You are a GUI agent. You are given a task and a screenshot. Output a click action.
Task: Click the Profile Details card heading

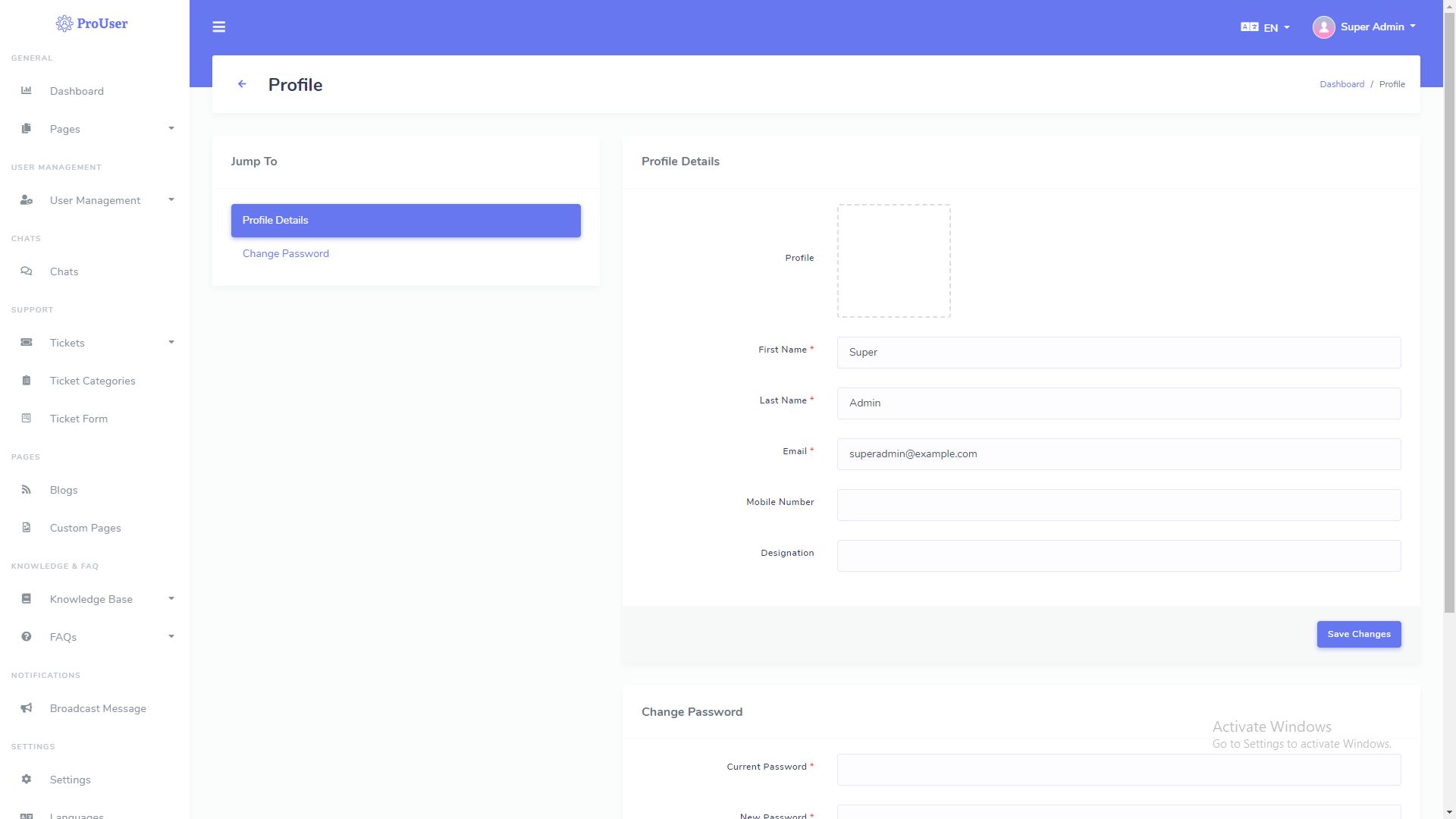[x=680, y=162]
